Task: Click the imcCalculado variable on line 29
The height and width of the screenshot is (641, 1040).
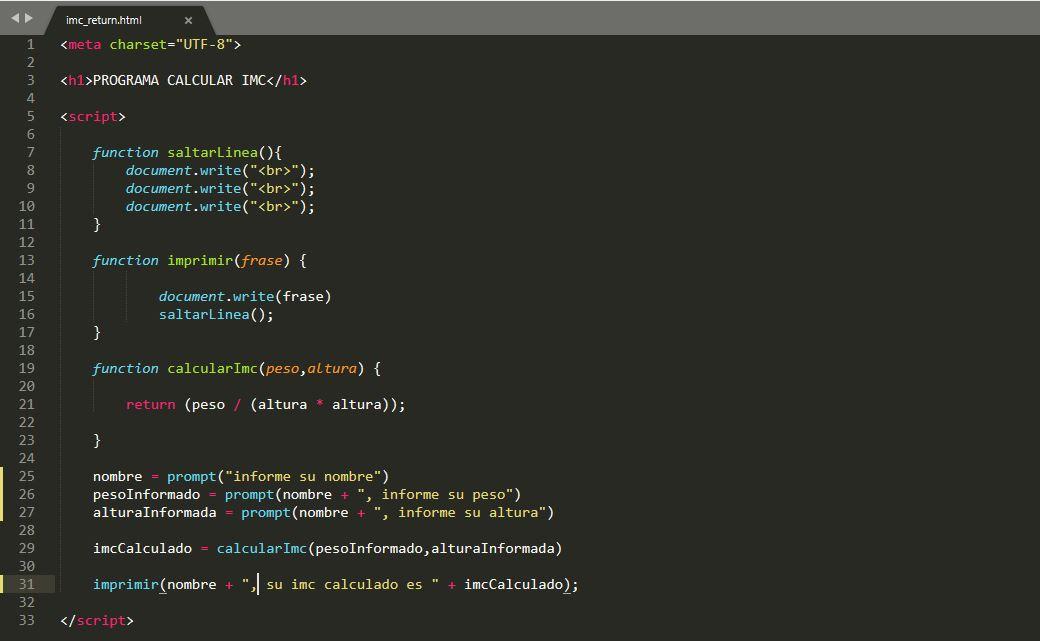Action: pyautogui.click(x=142, y=549)
